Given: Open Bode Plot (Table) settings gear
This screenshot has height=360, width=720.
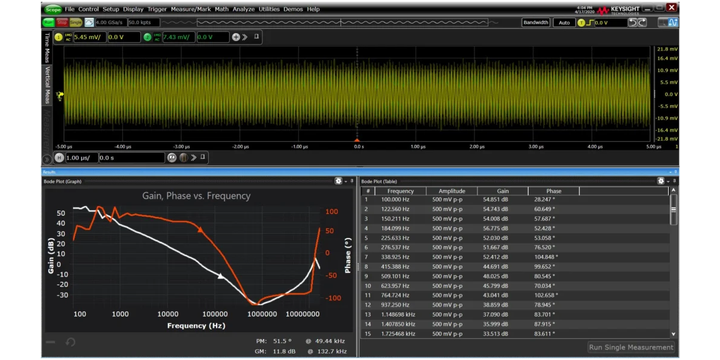Looking at the screenshot, I should click(661, 181).
